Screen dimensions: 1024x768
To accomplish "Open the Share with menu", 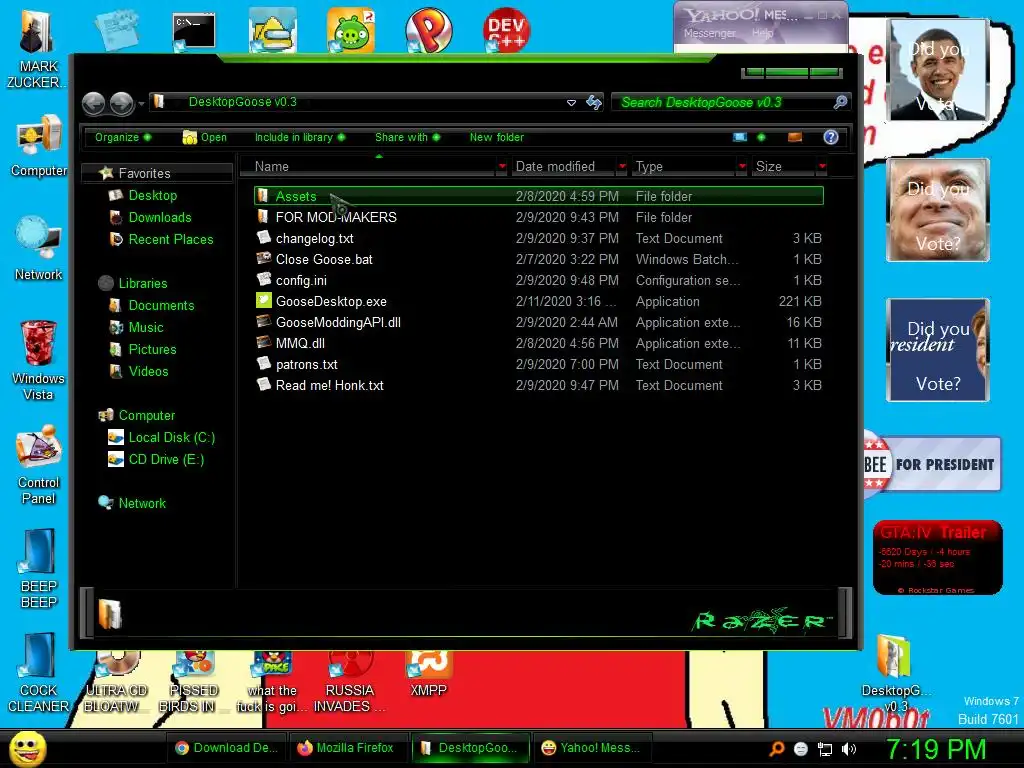I will tap(408, 137).
